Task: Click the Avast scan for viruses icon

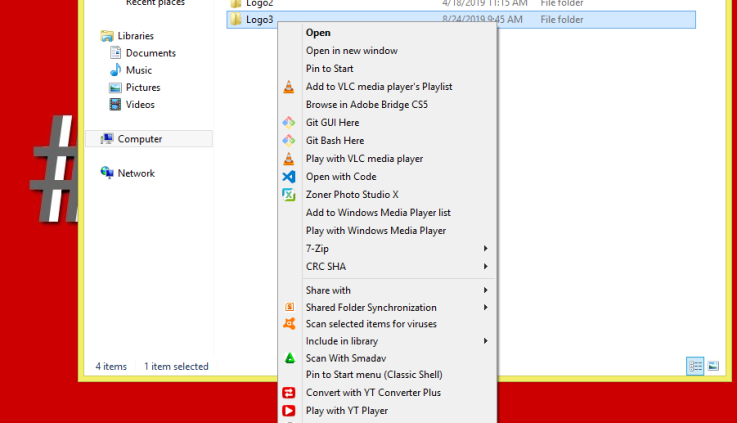Action: (288, 324)
